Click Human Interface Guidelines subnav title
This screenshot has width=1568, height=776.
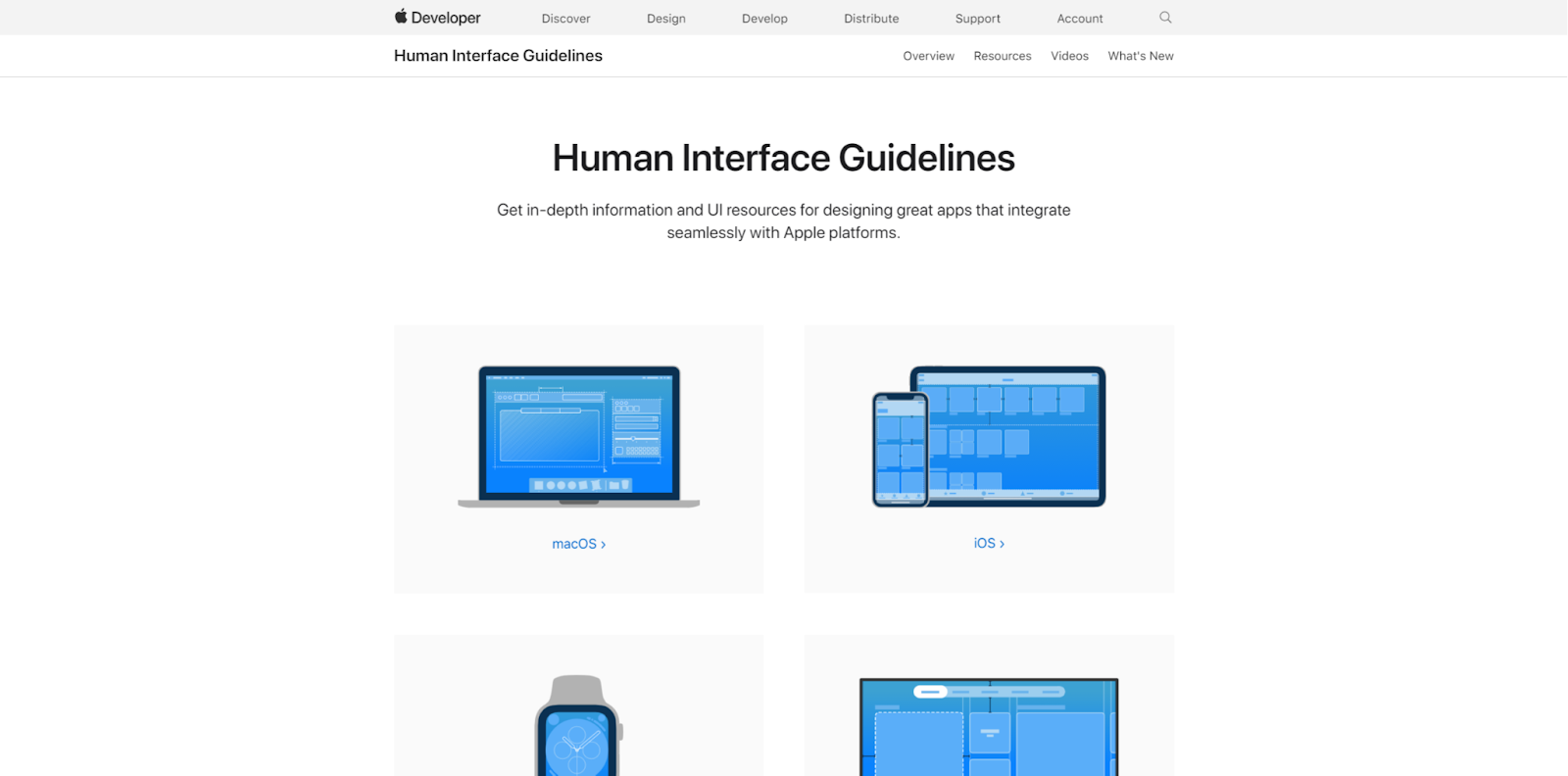pos(498,56)
